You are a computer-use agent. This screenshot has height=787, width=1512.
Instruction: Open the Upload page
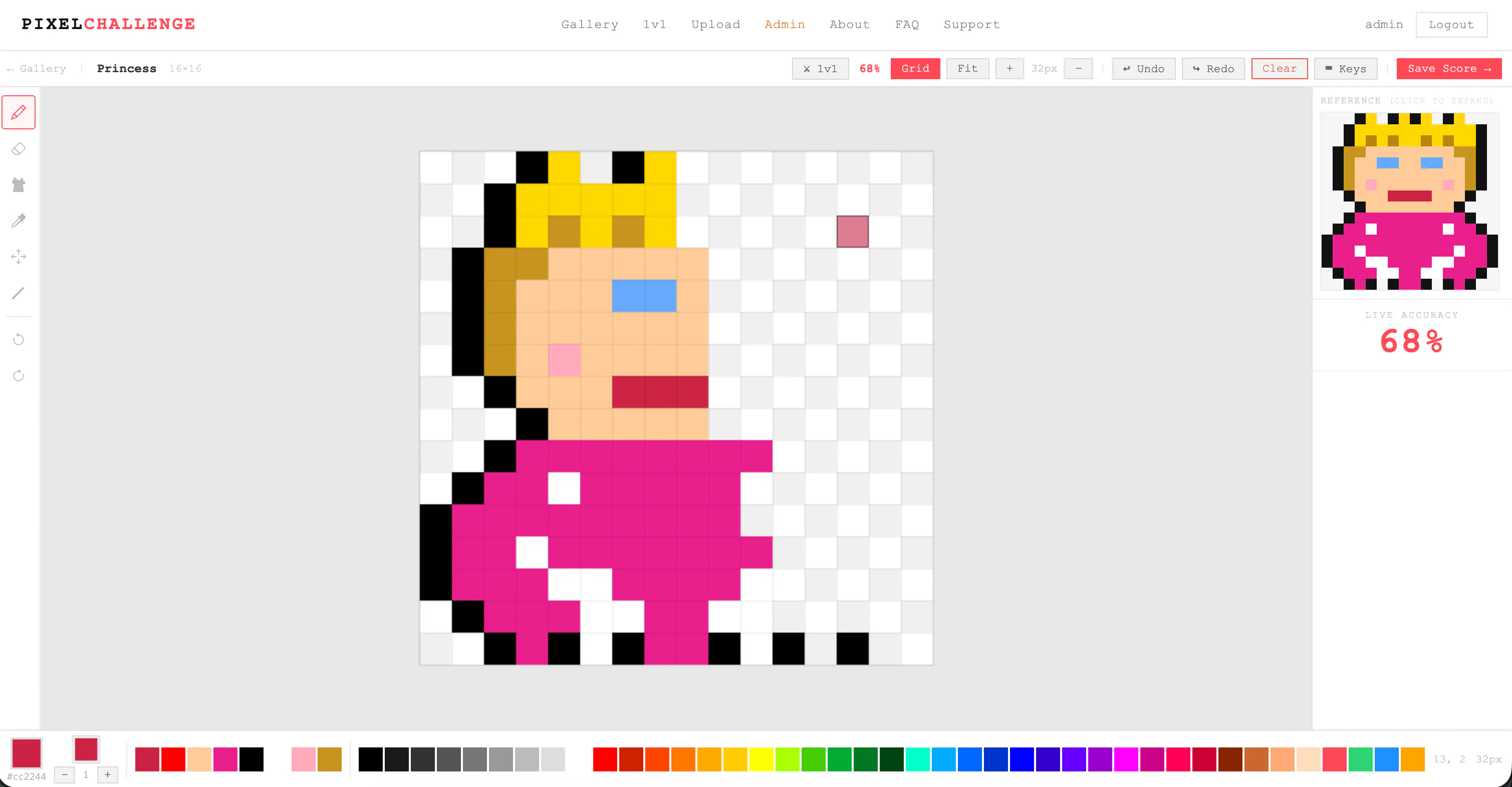pos(715,25)
